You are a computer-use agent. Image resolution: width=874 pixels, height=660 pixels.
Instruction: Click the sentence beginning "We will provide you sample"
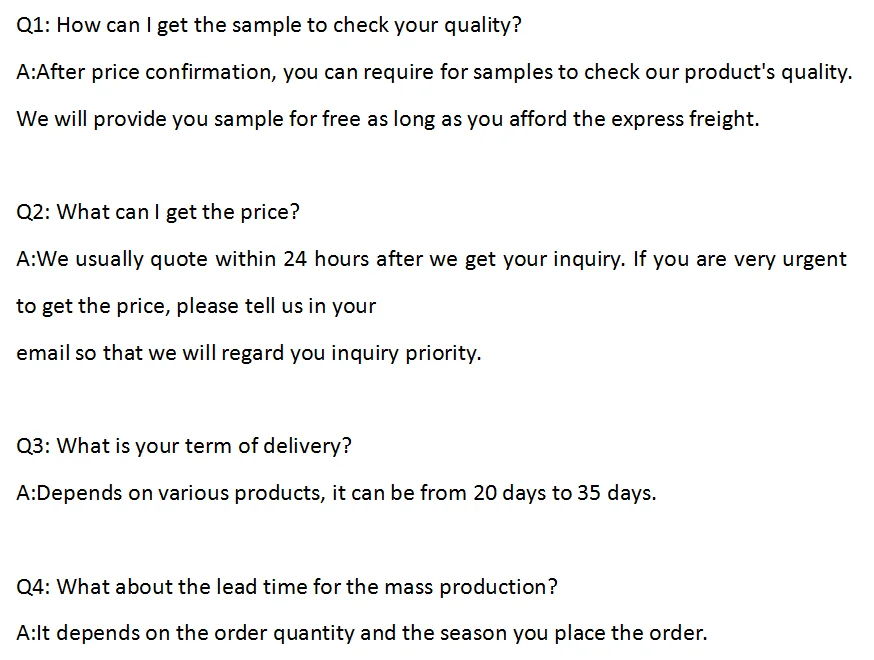(388, 119)
